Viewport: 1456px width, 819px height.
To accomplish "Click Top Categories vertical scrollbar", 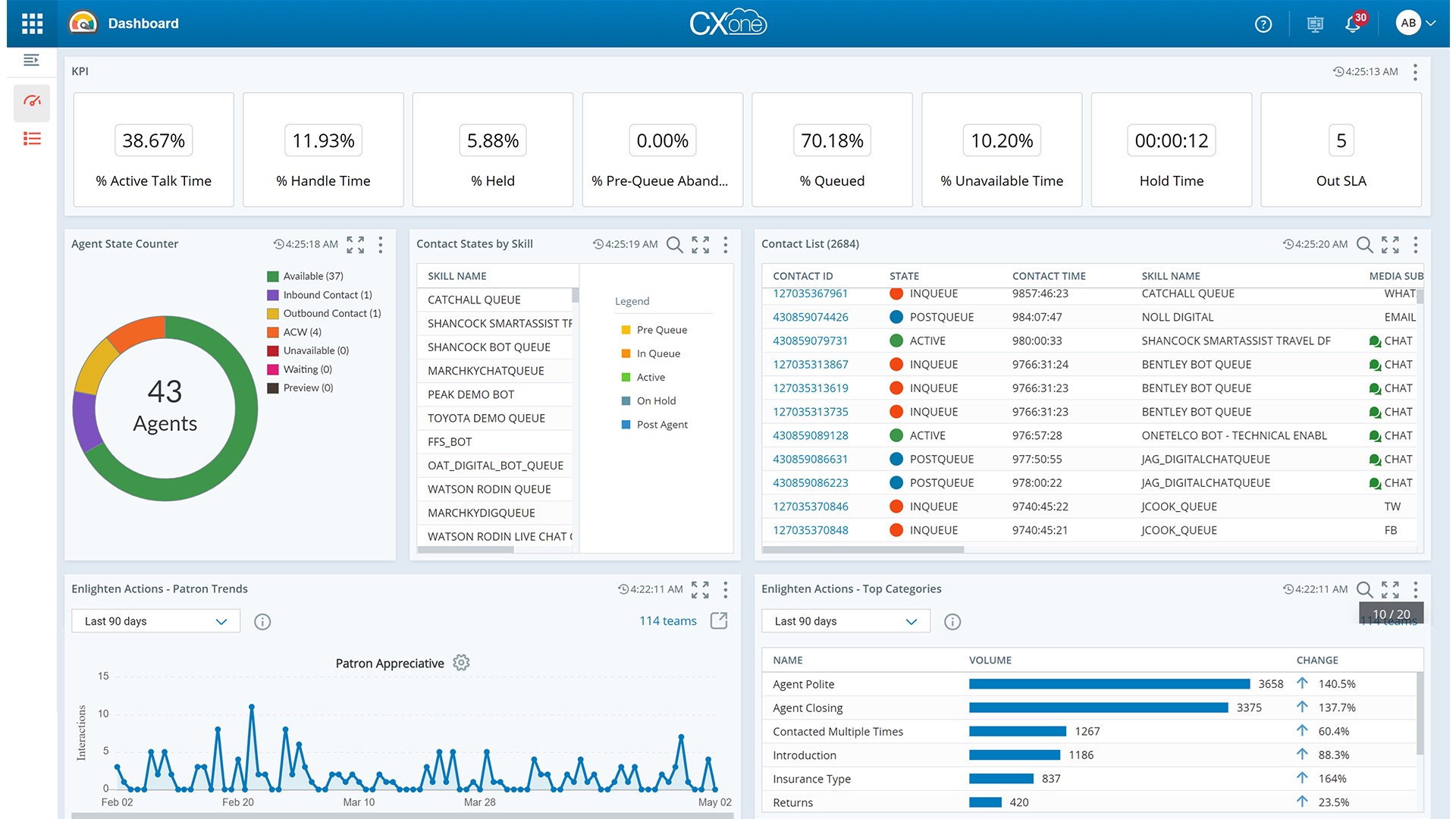I will click(1420, 713).
